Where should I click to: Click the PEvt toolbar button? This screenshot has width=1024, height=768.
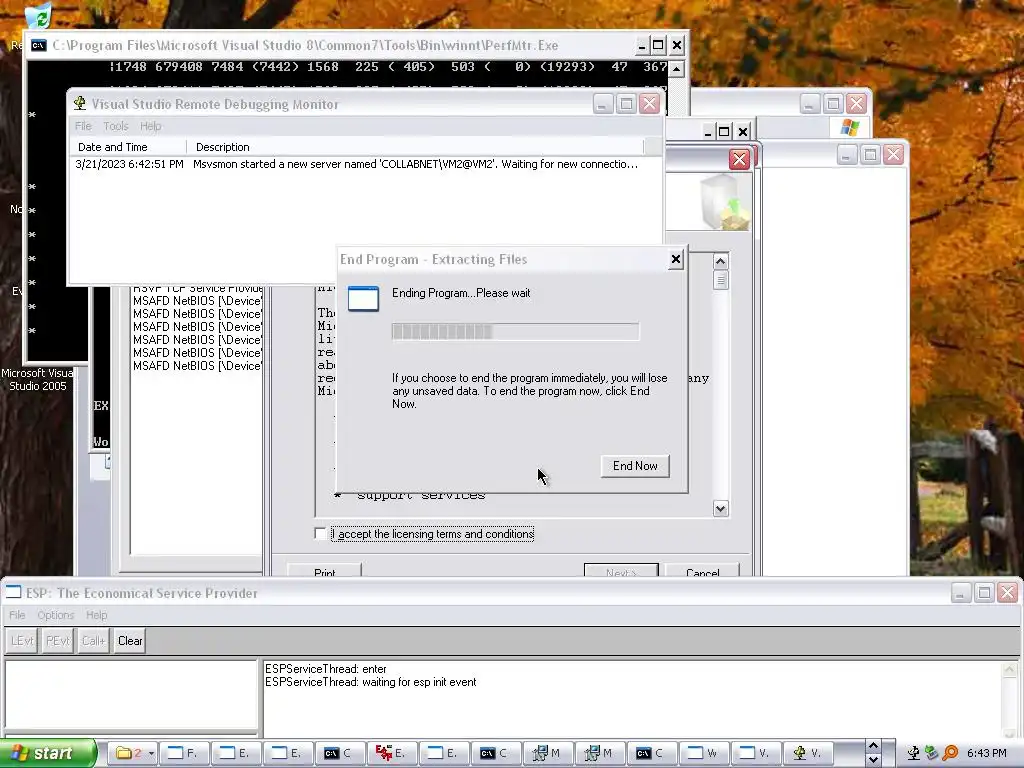click(x=57, y=641)
